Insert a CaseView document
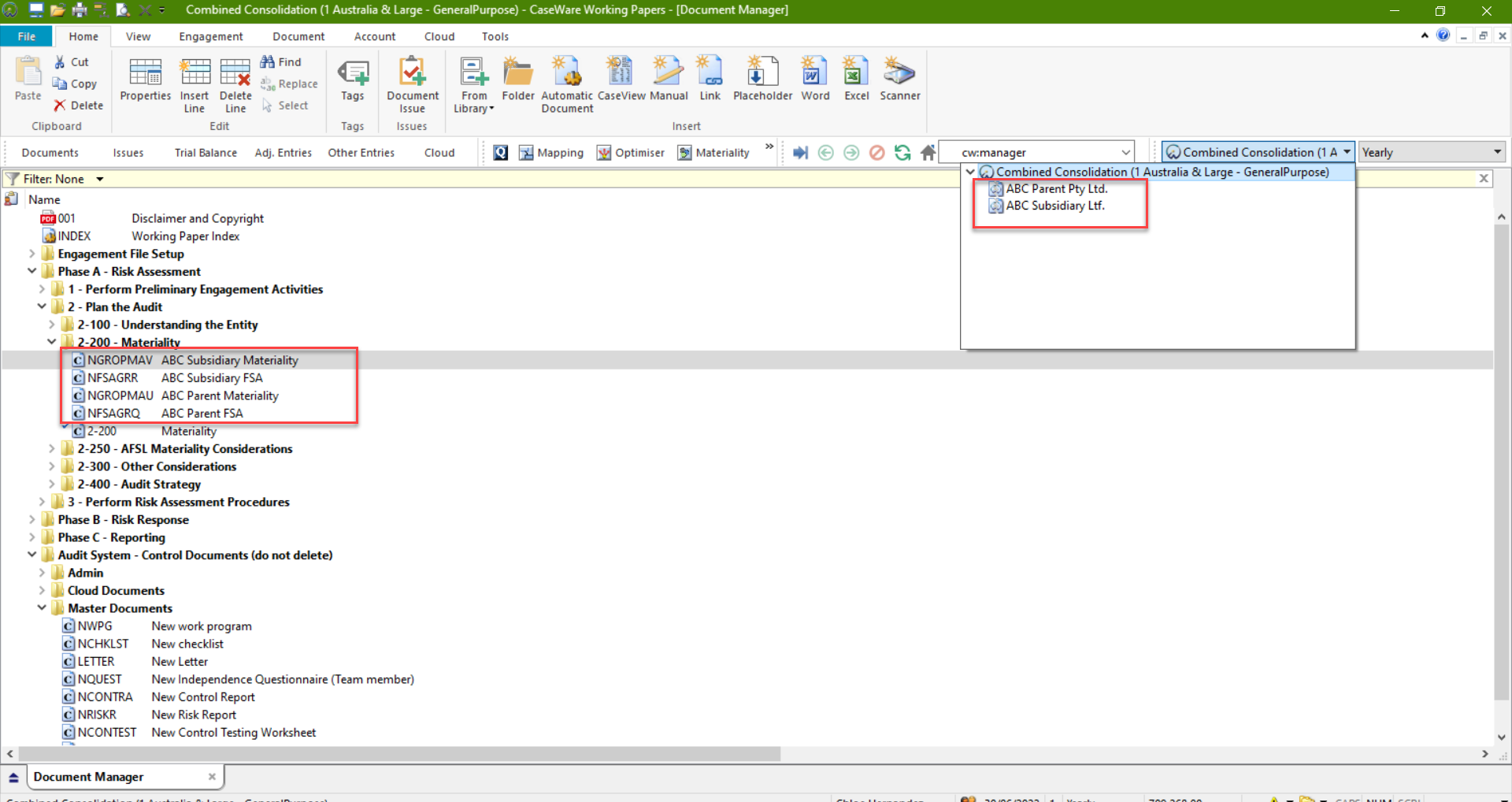 [x=621, y=79]
